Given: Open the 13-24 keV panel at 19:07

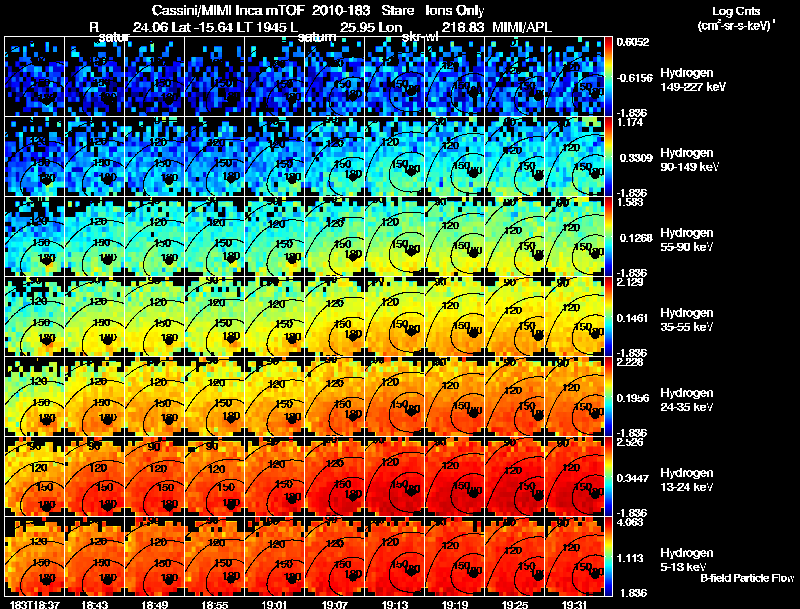Looking at the screenshot, I should pyautogui.click(x=335, y=476).
